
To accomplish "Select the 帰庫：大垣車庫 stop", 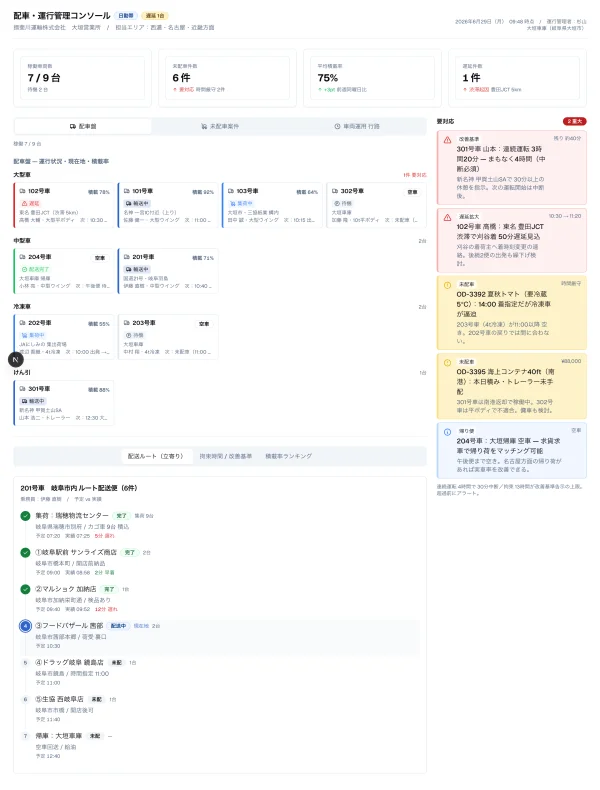I will (x=219, y=746).
